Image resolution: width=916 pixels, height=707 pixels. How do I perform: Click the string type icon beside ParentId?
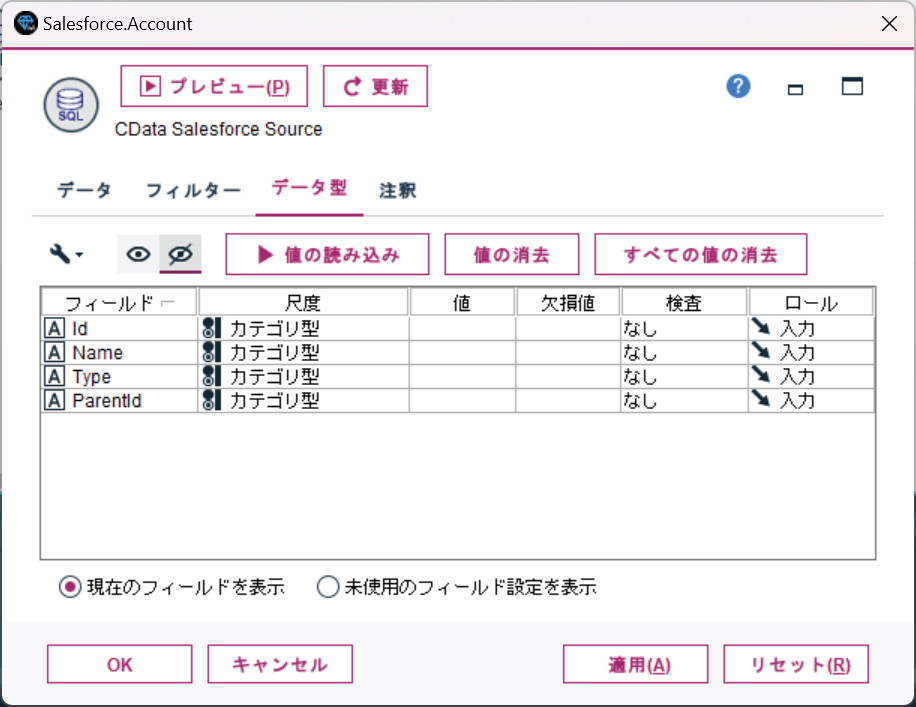(55, 400)
